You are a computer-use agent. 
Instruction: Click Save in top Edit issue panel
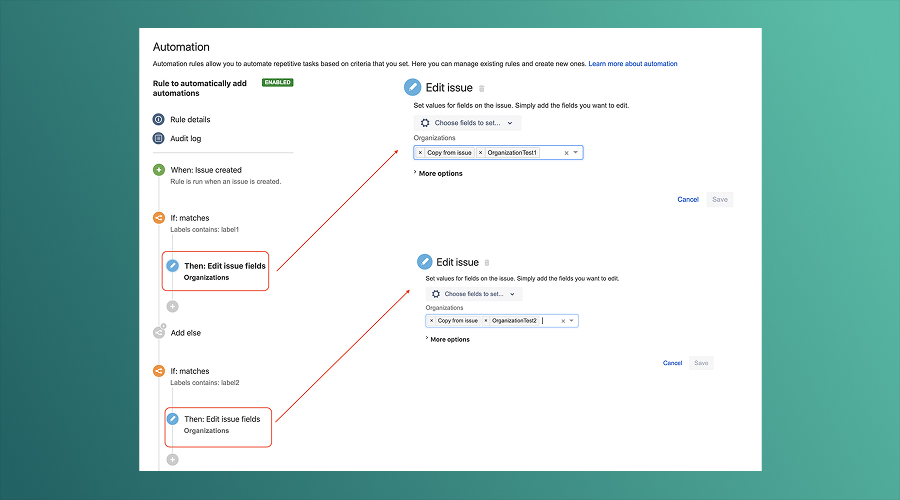[x=720, y=200]
